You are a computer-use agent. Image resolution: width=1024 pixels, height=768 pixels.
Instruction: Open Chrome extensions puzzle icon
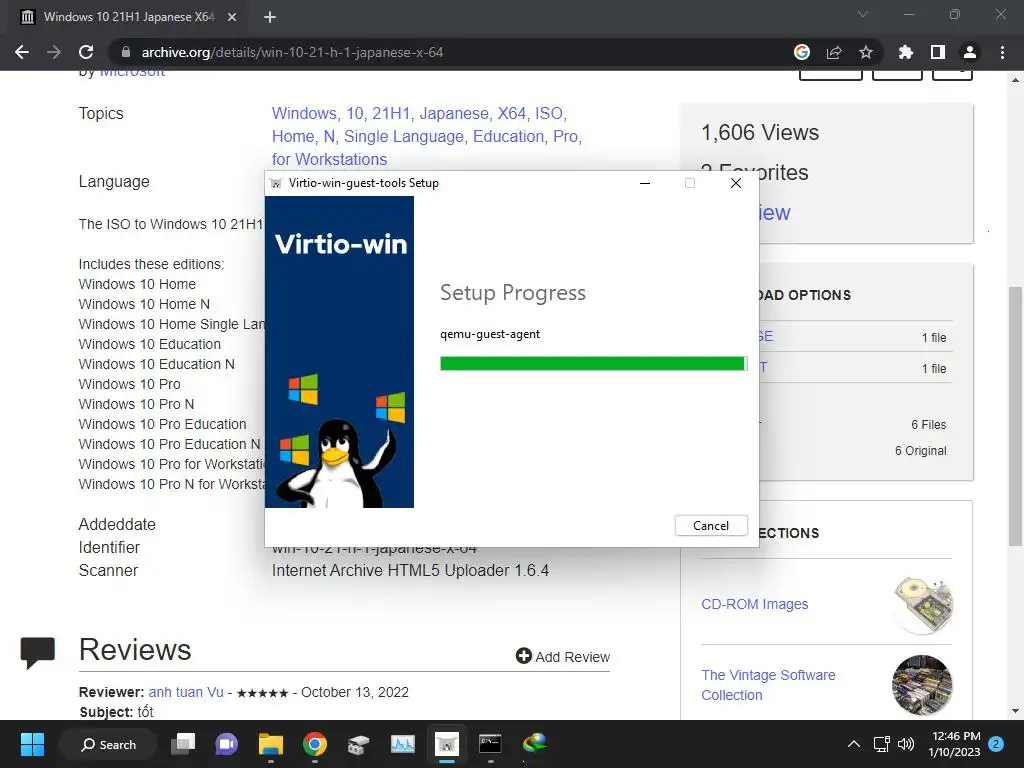(x=906, y=52)
